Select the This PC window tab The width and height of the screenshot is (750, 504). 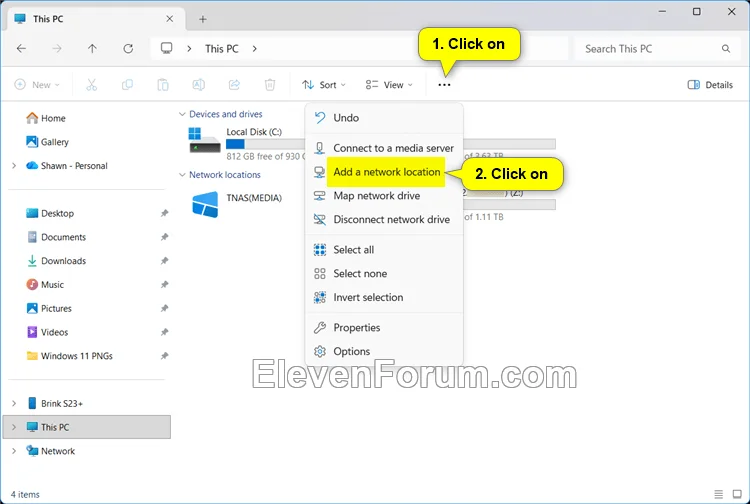[96, 19]
